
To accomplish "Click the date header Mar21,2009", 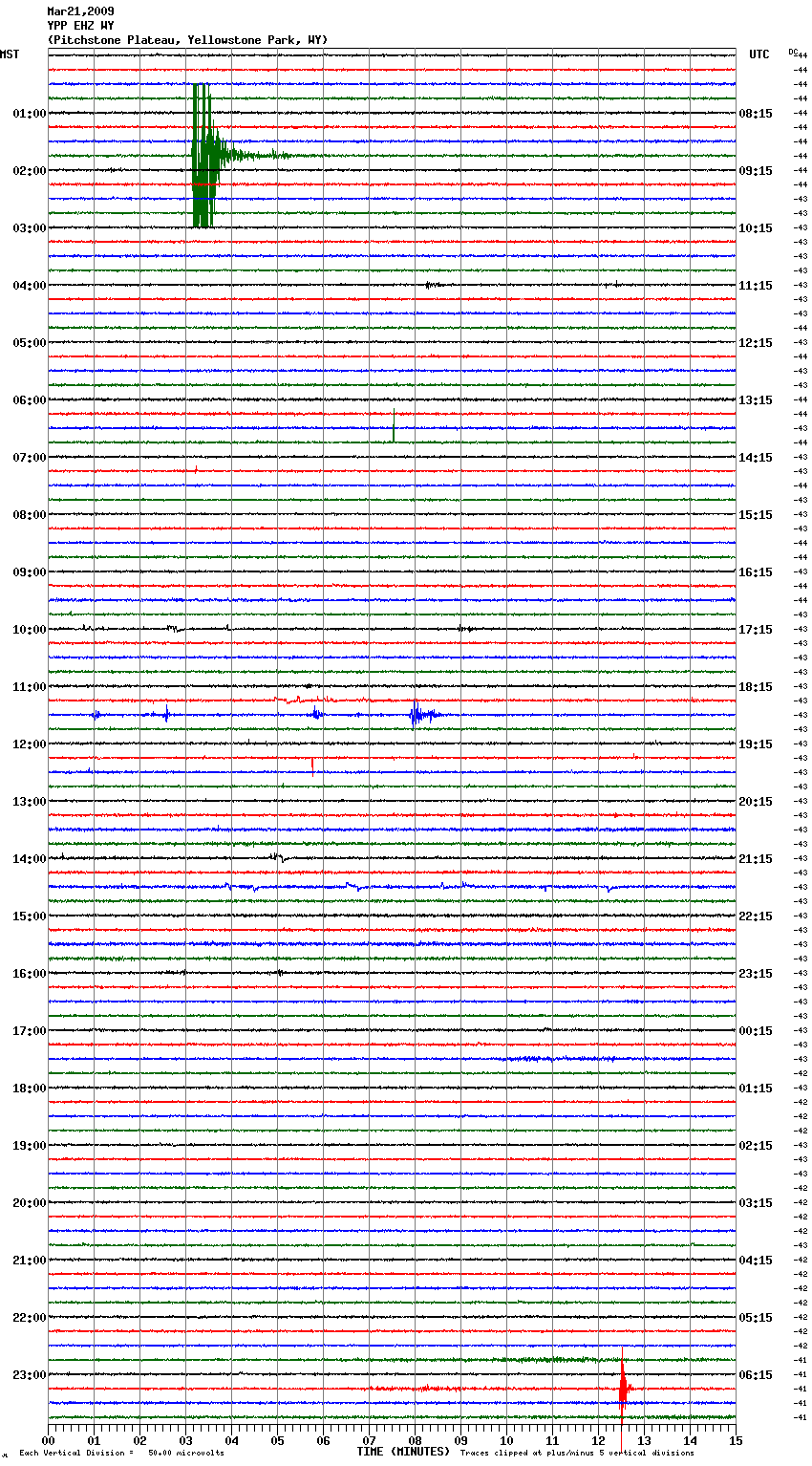I will pyautogui.click(x=80, y=11).
